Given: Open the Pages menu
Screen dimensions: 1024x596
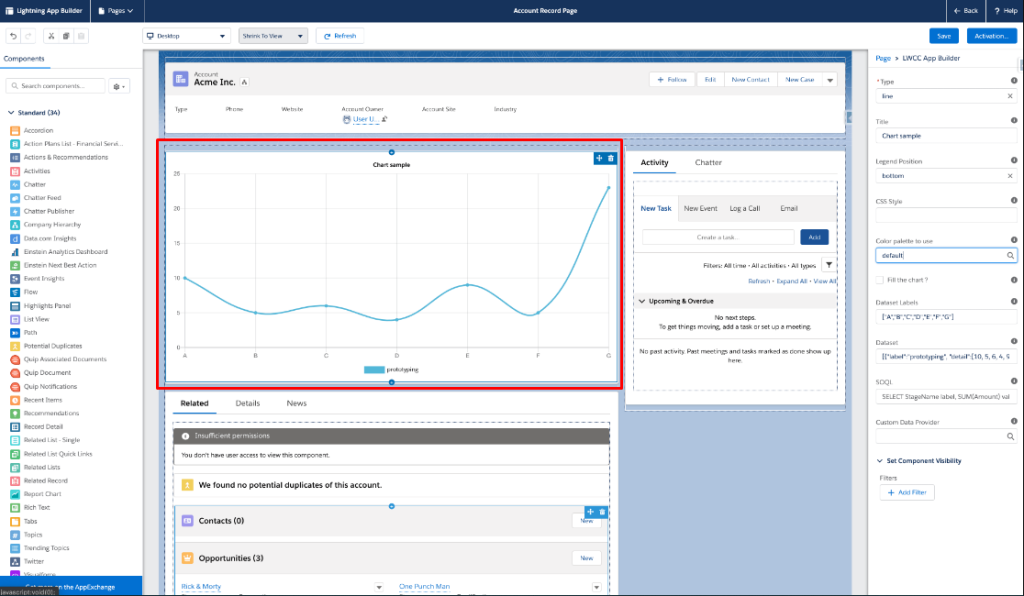Looking at the screenshot, I should click(116, 10).
